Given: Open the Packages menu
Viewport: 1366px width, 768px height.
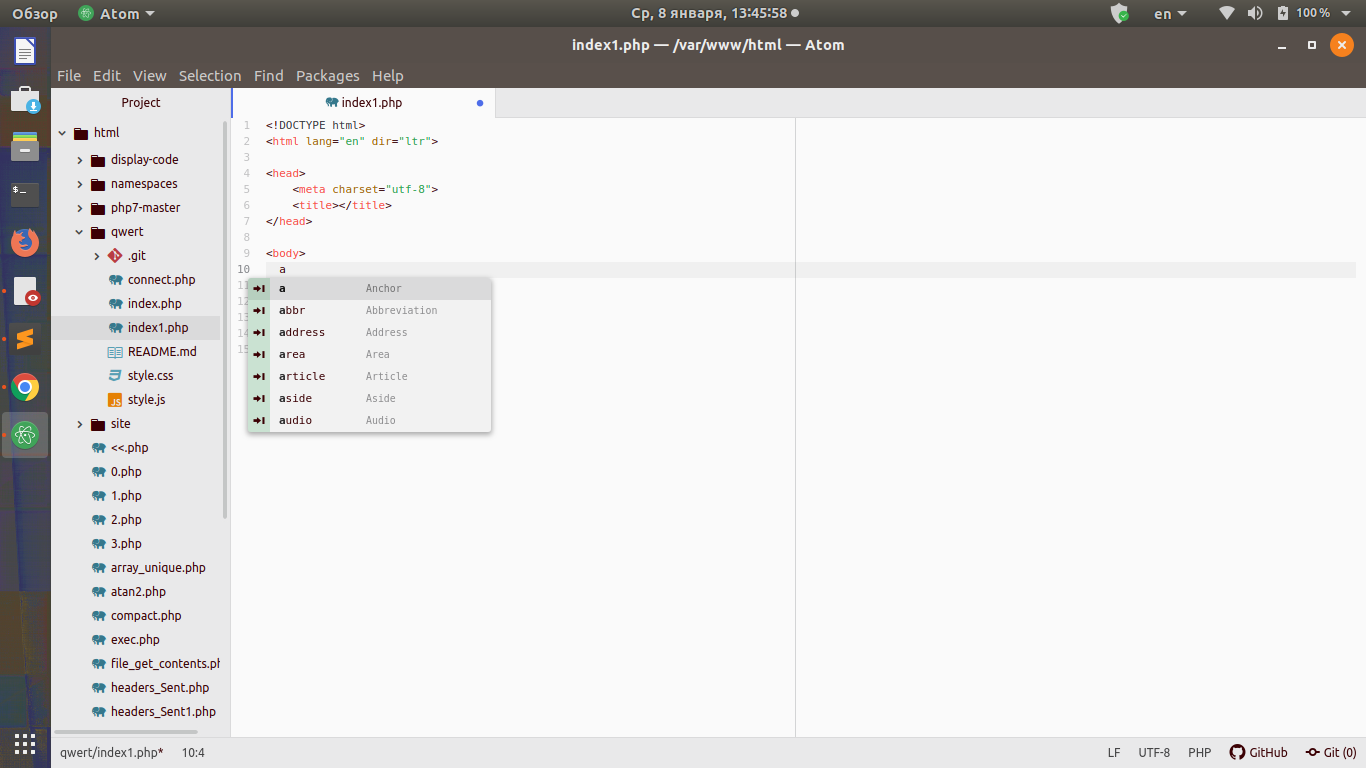Looking at the screenshot, I should (327, 76).
